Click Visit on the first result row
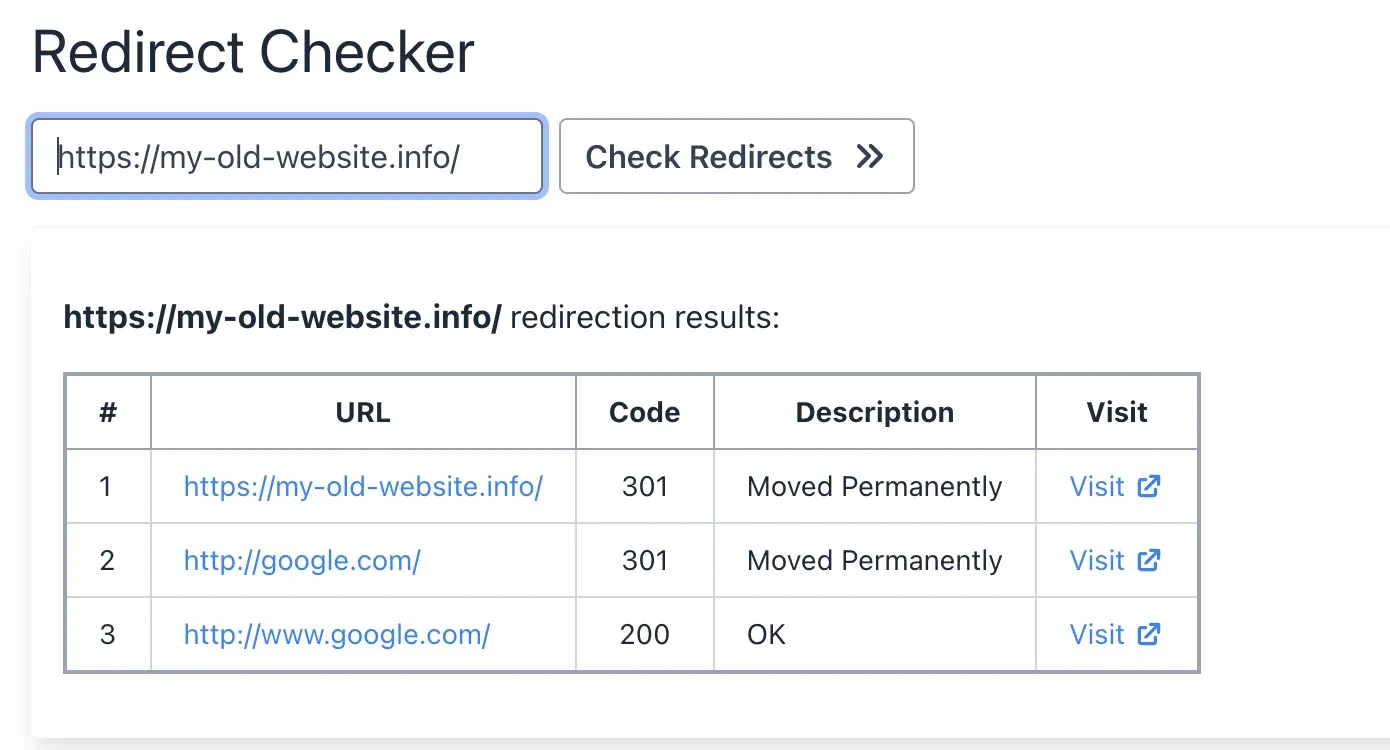This screenshot has height=750, width=1390. [1097, 486]
